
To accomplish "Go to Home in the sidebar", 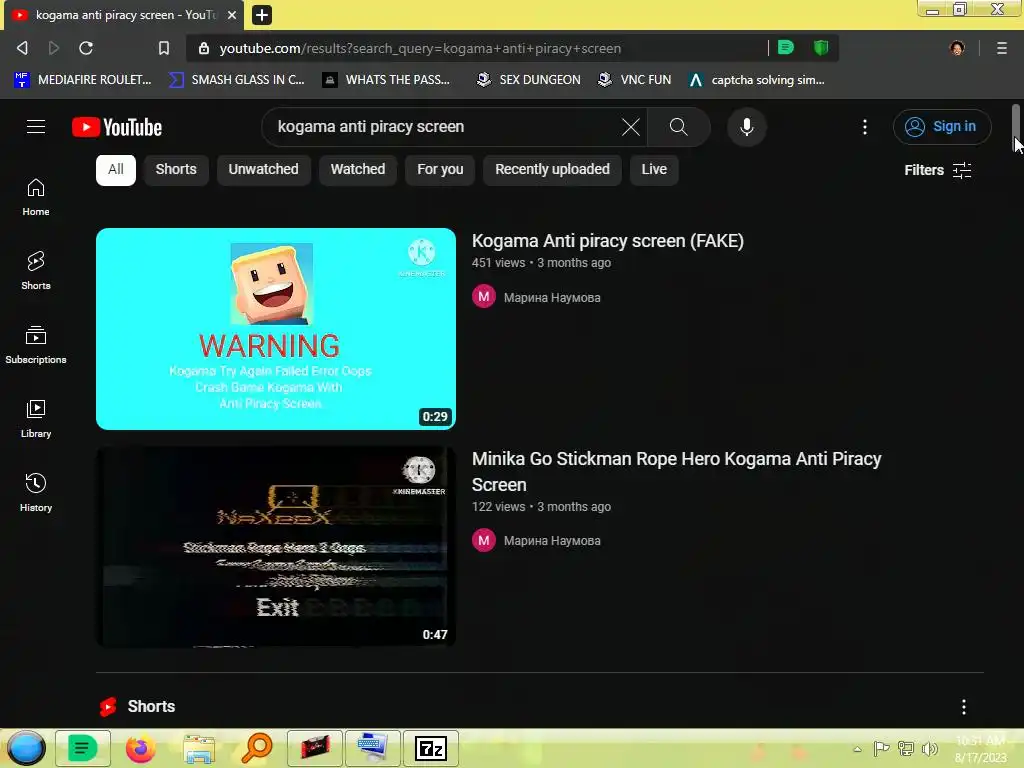I will 36,197.
